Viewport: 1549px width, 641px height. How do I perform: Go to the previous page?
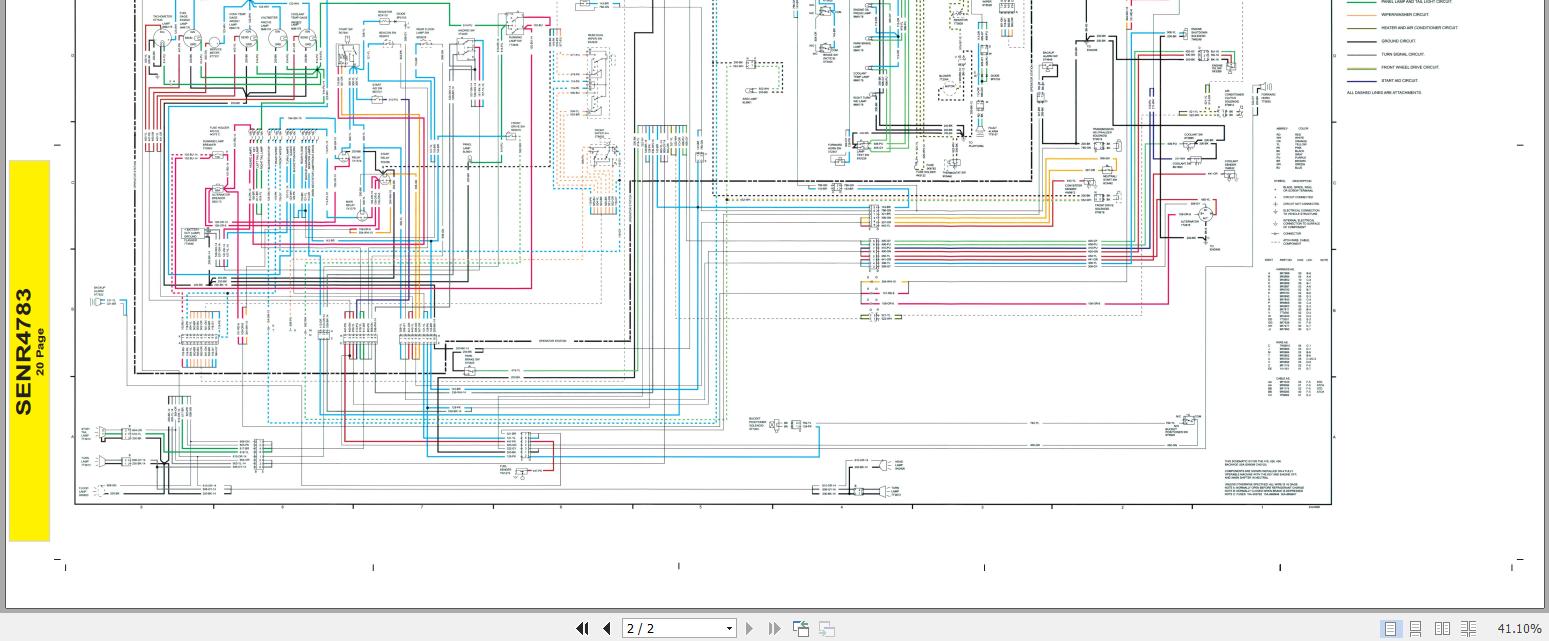(606, 628)
